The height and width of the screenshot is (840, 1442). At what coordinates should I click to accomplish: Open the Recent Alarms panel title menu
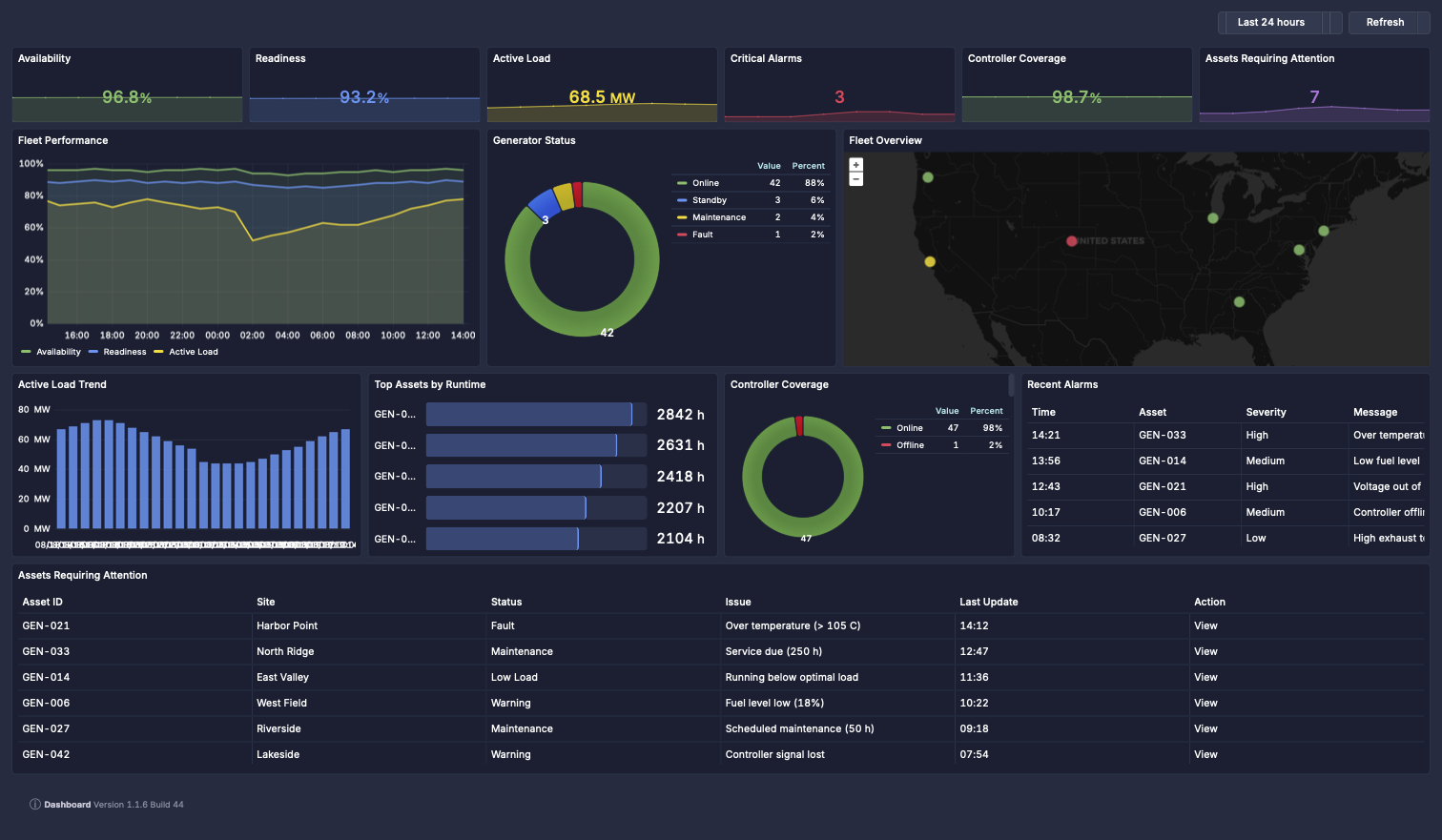(x=1062, y=384)
